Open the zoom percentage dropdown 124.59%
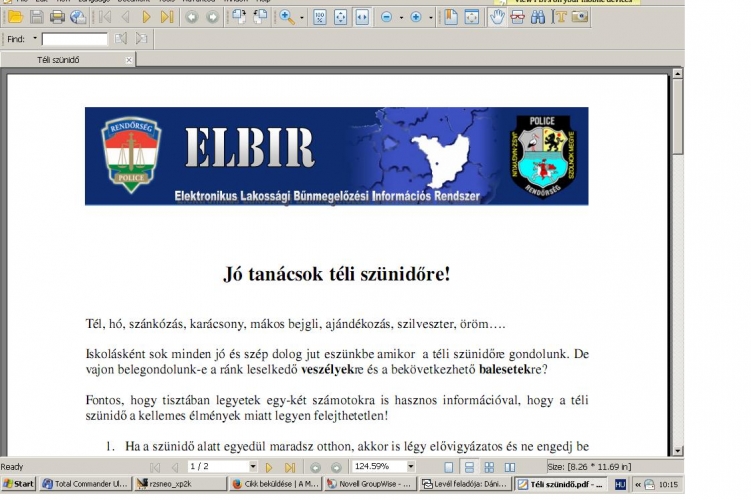The width and height of the screenshot is (751, 500). [410, 467]
